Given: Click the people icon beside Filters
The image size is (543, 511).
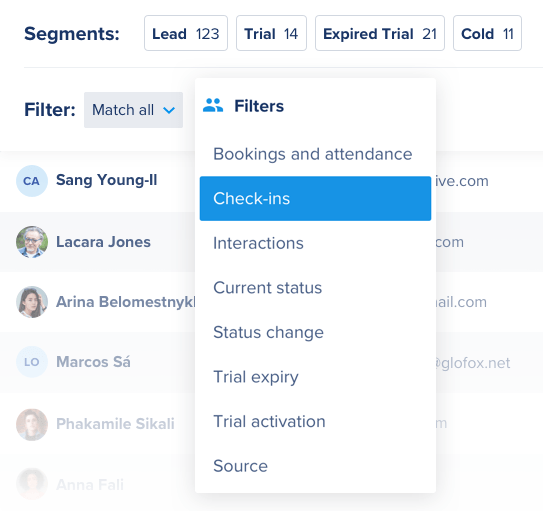Looking at the screenshot, I should [x=213, y=106].
